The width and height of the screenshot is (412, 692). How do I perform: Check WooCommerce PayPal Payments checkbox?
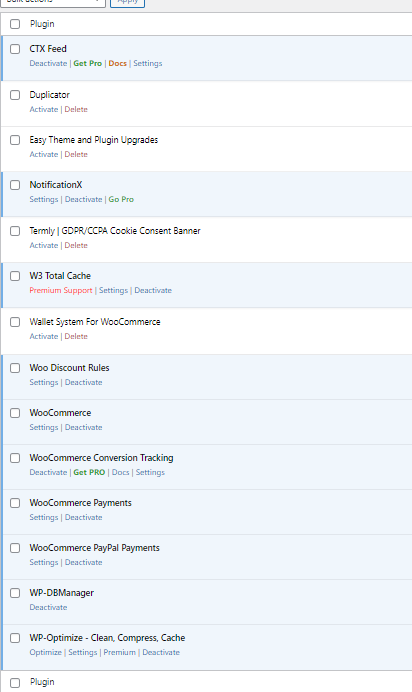(15, 547)
